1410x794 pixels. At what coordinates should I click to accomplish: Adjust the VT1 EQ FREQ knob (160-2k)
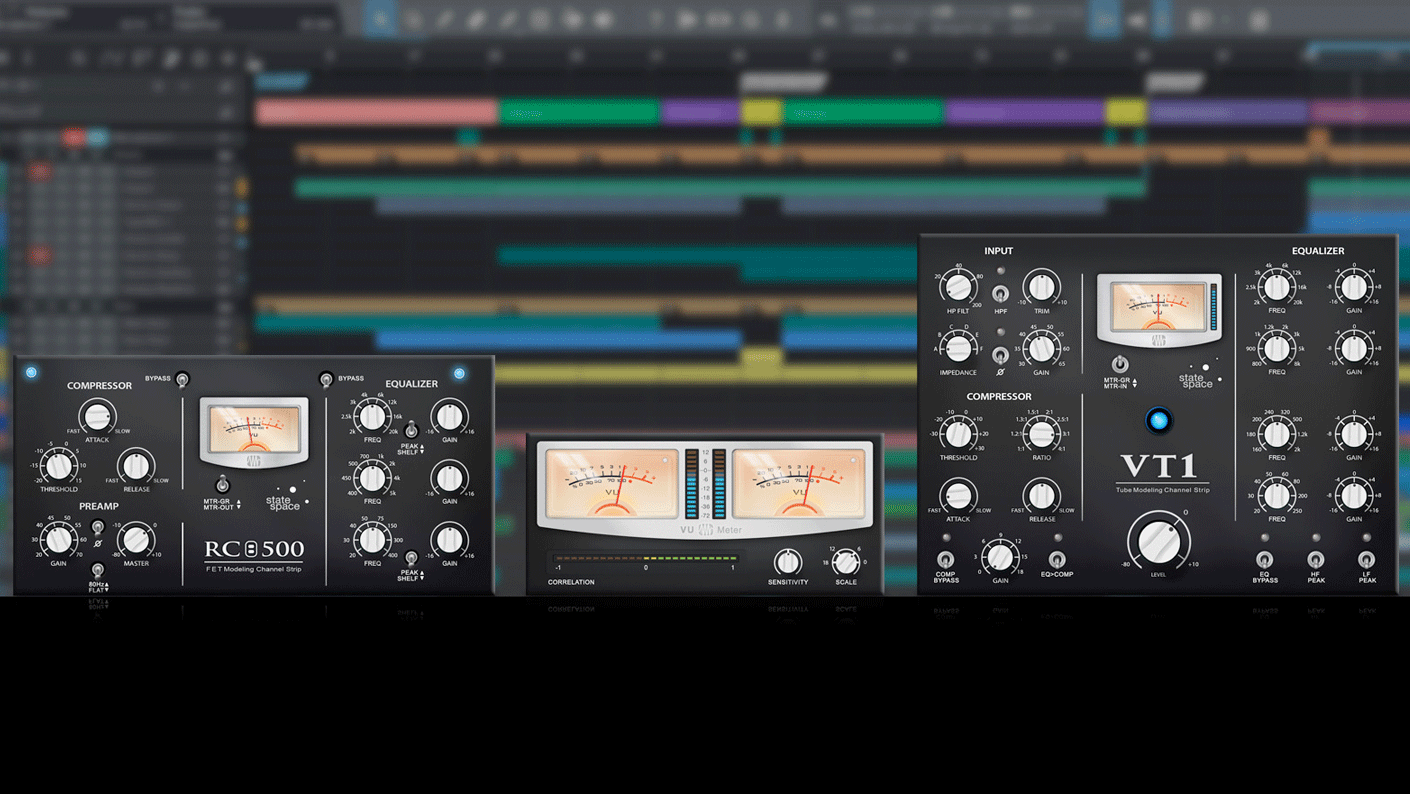[x=1277, y=433]
